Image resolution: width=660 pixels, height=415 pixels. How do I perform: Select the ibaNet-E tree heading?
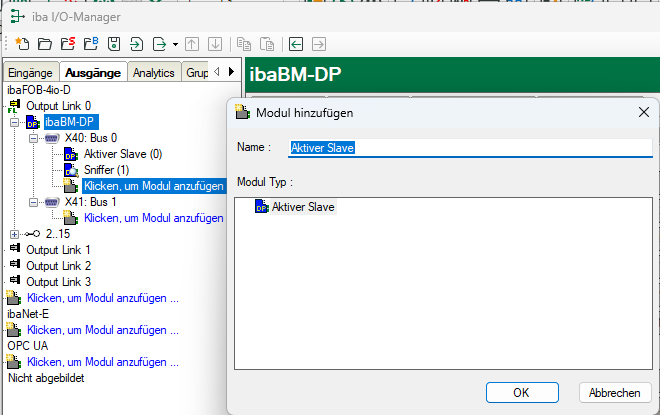point(28,314)
